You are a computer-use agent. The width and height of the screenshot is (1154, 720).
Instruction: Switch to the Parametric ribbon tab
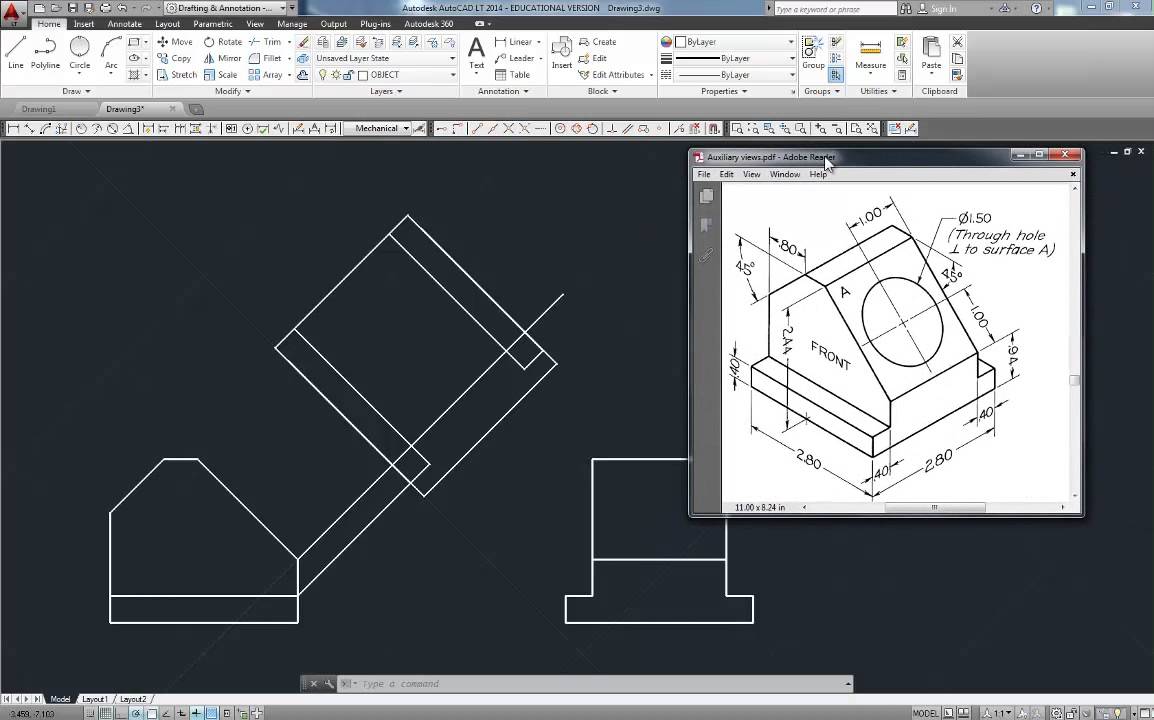tap(213, 24)
